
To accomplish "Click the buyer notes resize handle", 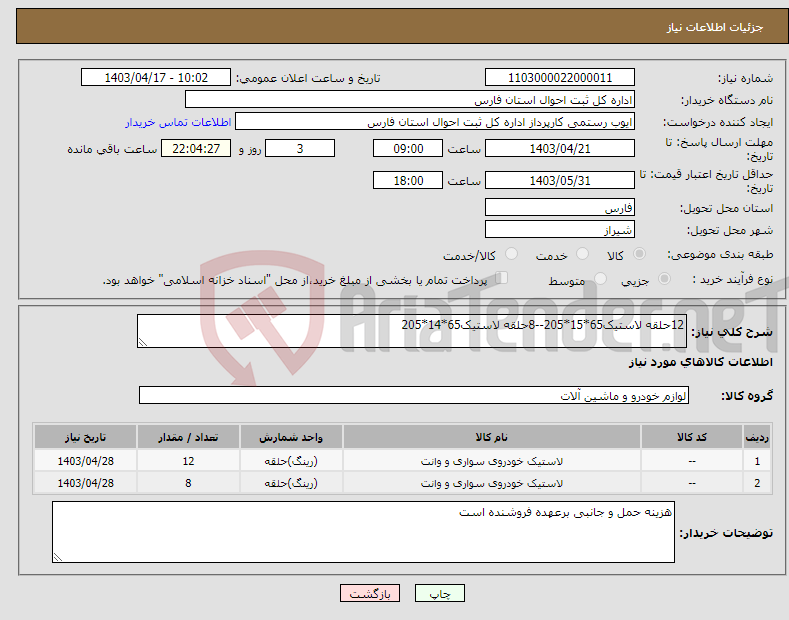I will tap(58, 557).
